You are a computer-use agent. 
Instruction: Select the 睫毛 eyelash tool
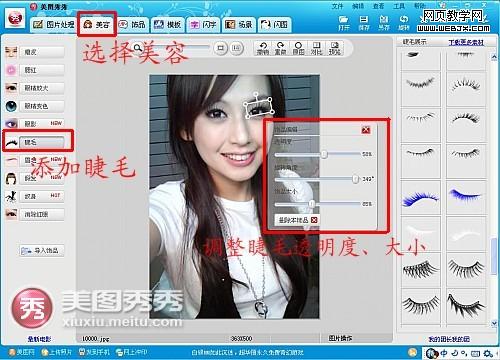42,142
